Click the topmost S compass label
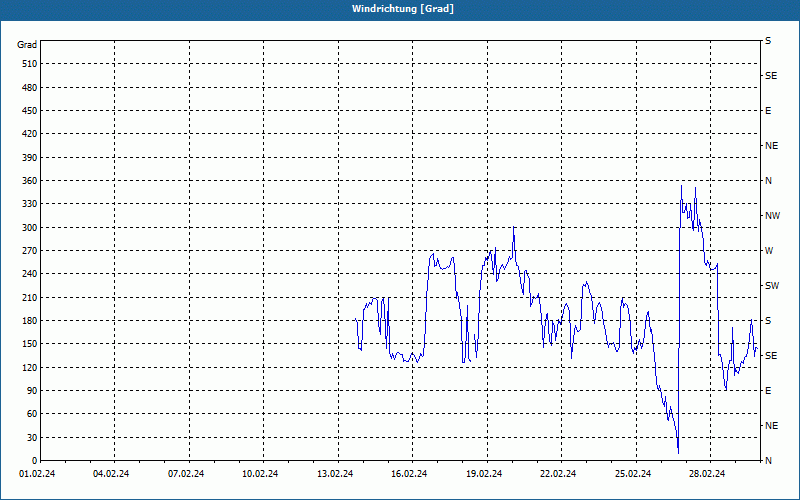 pyautogui.click(x=768, y=41)
